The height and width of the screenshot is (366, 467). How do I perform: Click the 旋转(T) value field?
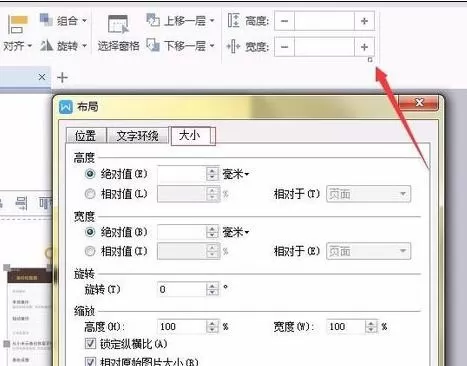pos(182,289)
